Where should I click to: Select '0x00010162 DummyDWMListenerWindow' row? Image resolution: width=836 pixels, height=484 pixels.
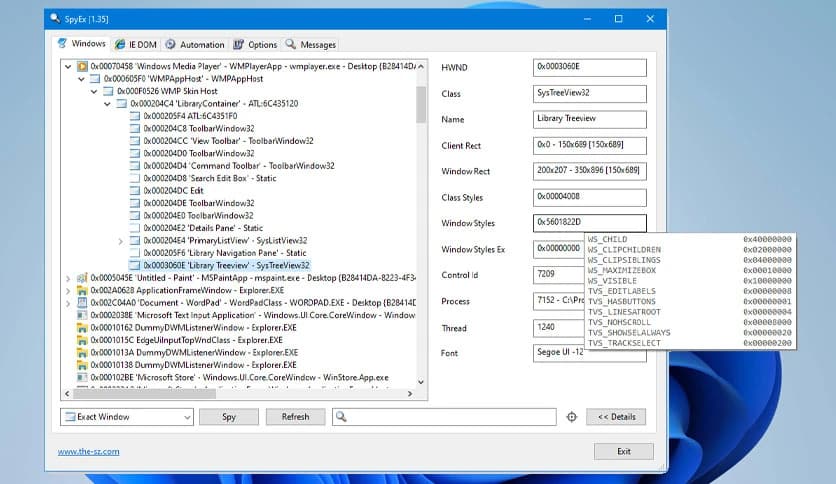pos(194,328)
